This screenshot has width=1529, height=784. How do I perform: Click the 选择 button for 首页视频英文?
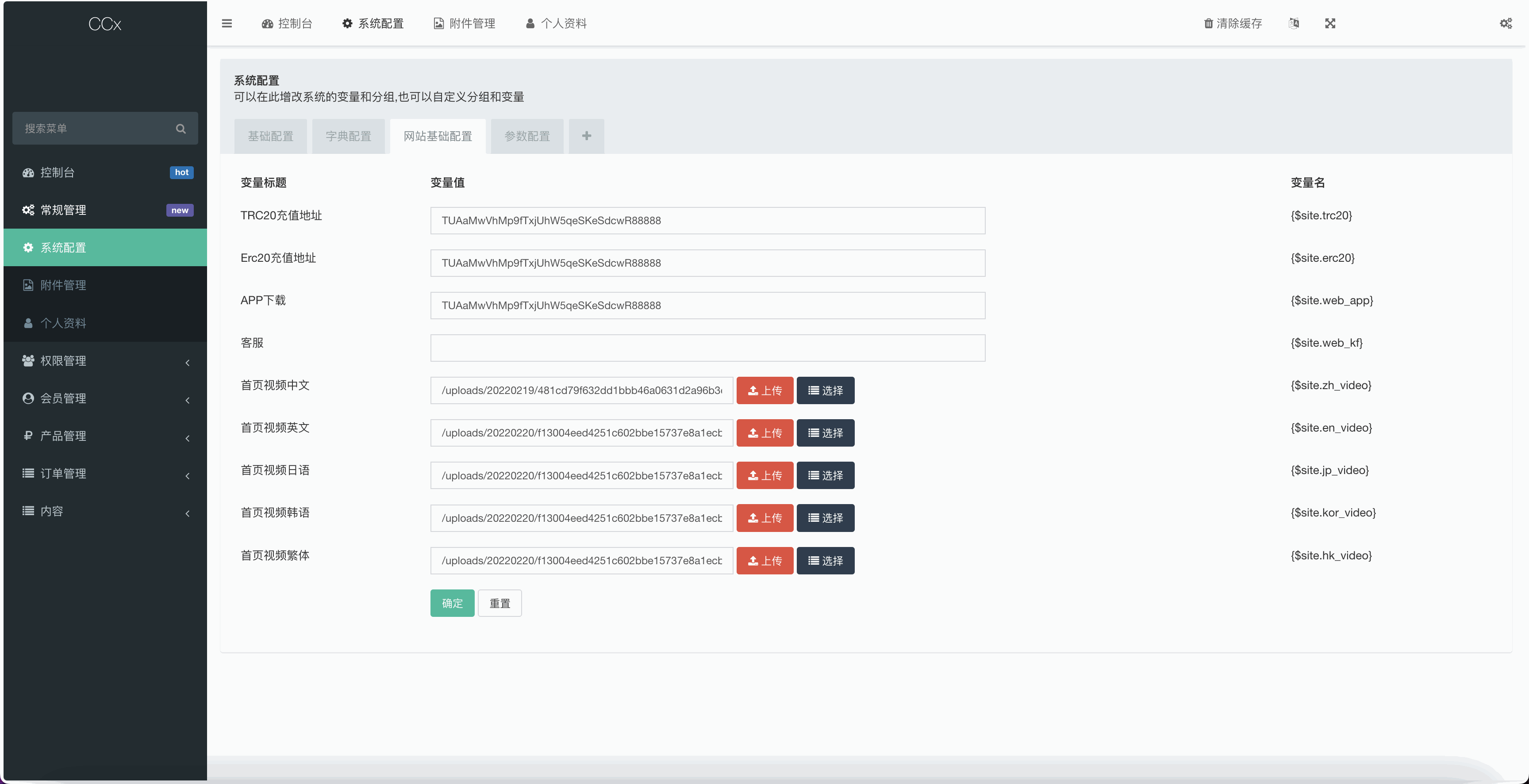pos(825,433)
